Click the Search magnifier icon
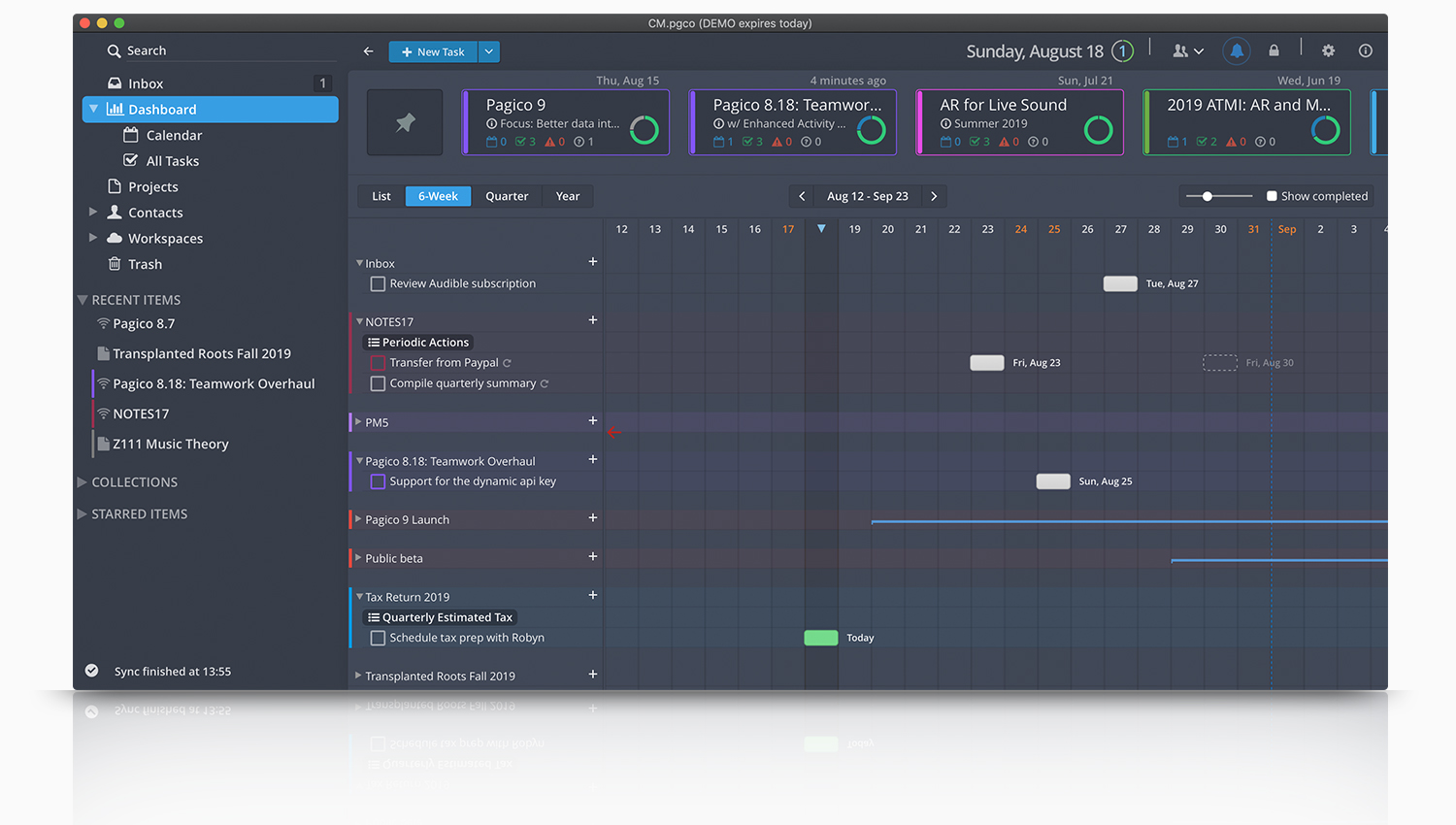 click(115, 50)
